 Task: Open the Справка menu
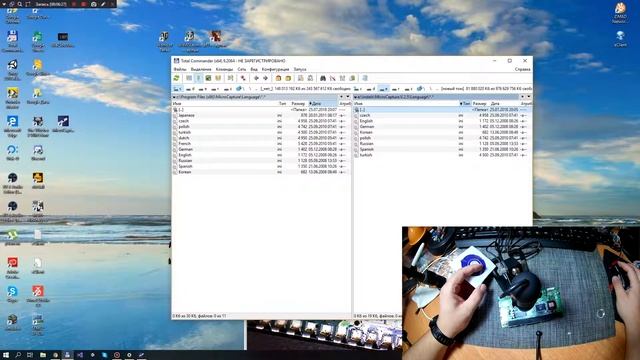522,69
